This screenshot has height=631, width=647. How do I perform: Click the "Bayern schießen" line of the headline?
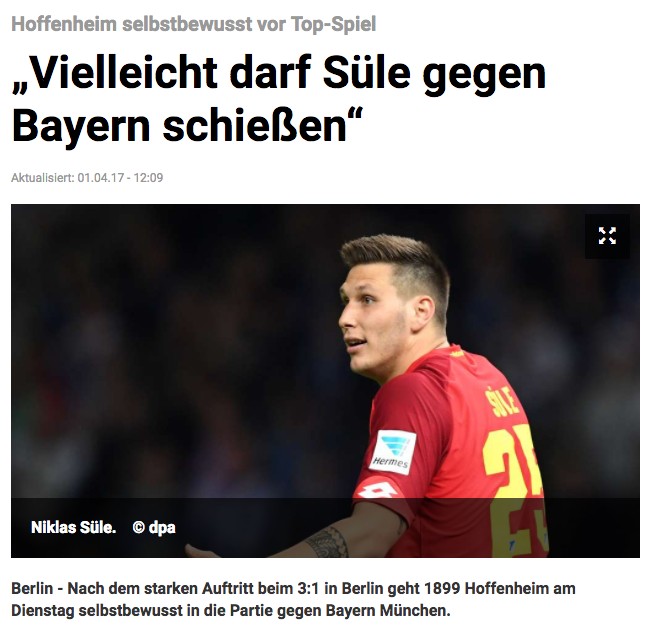(x=187, y=126)
